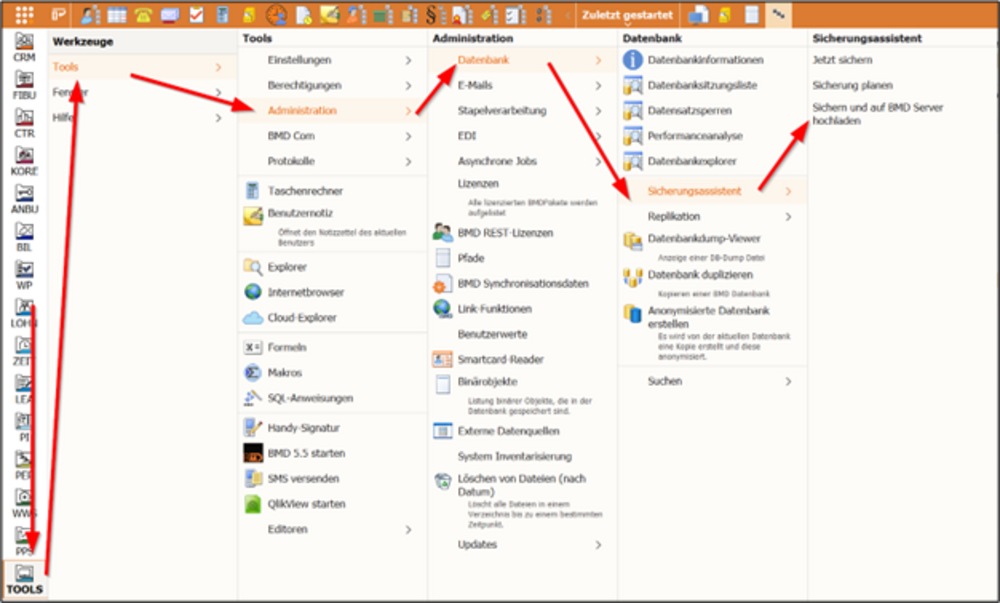Open the table grid icon in toolbar
The width and height of the screenshot is (1000, 603).
point(117,14)
